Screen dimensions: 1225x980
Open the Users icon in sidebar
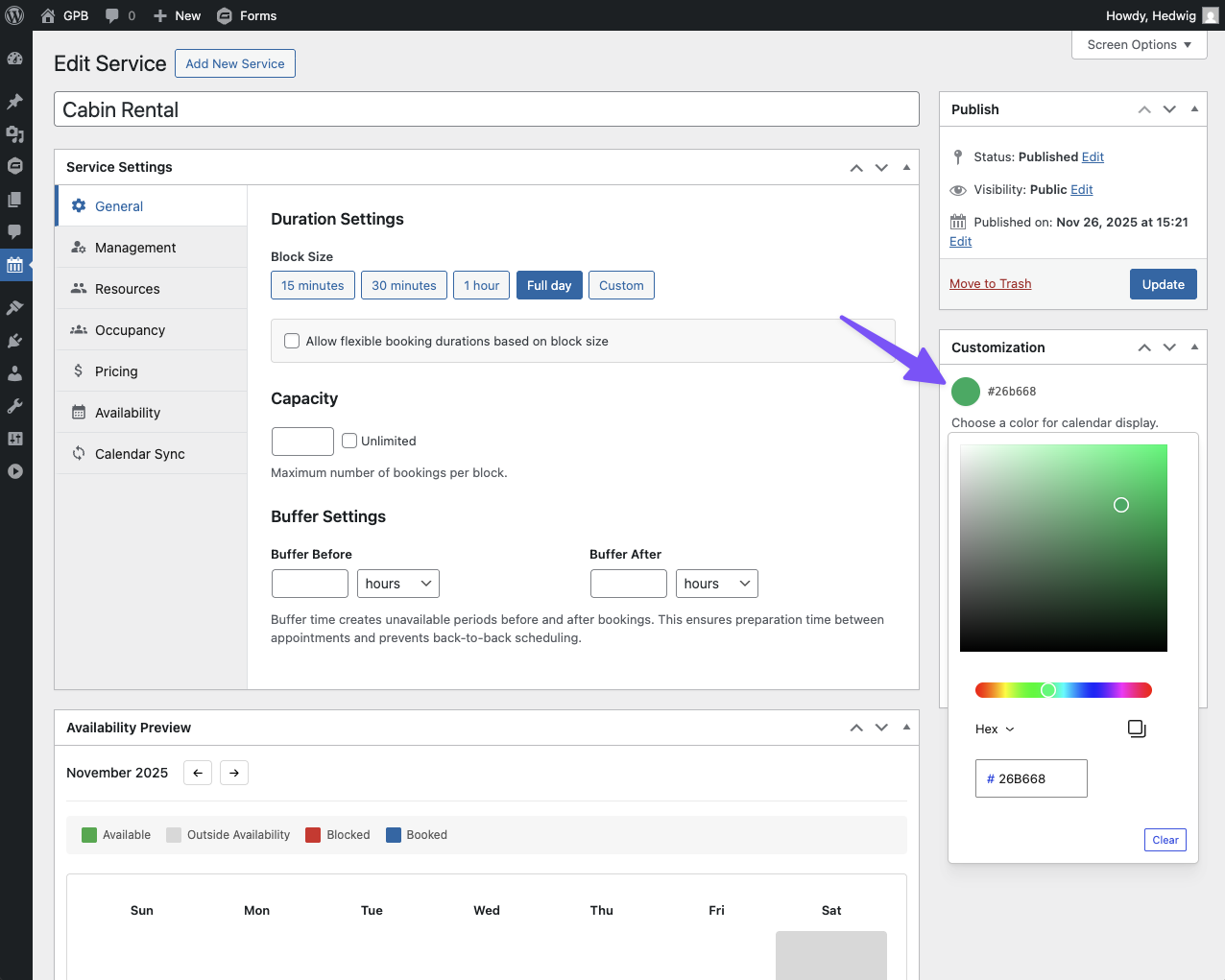[x=14, y=373]
